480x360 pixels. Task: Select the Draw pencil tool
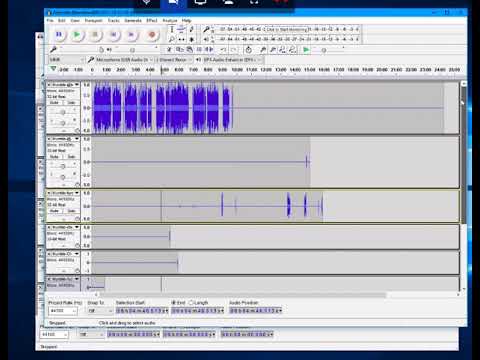click(192, 29)
